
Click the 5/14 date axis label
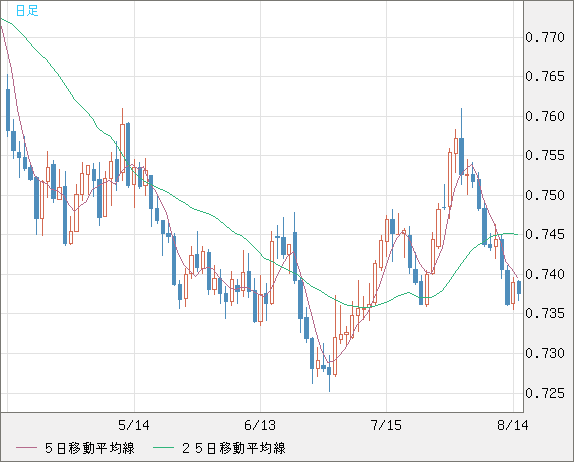(134, 425)
